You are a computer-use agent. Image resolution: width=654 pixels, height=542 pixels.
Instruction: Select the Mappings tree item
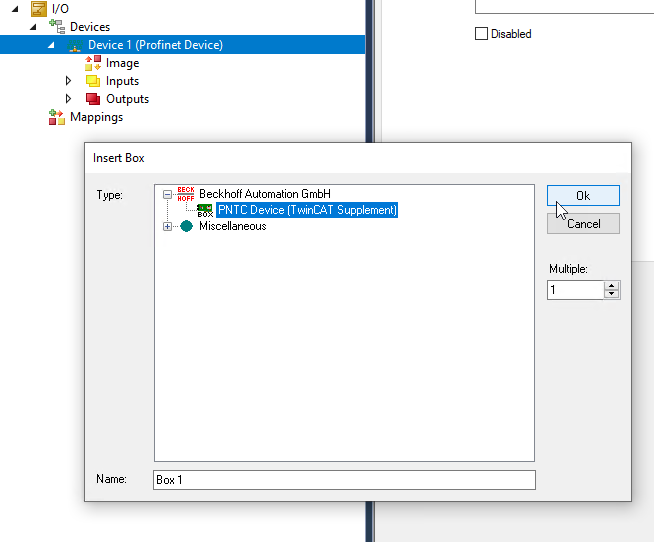(96, 117)
